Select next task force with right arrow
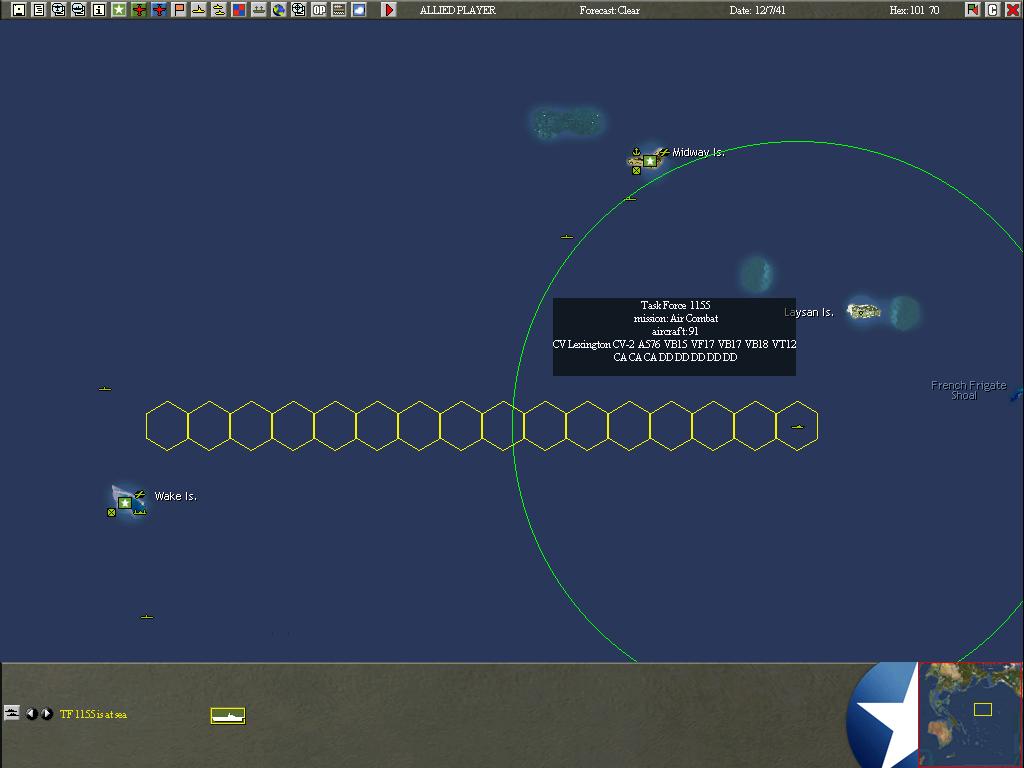Screen dimensions: 1024x768 (x=46, y=714)
